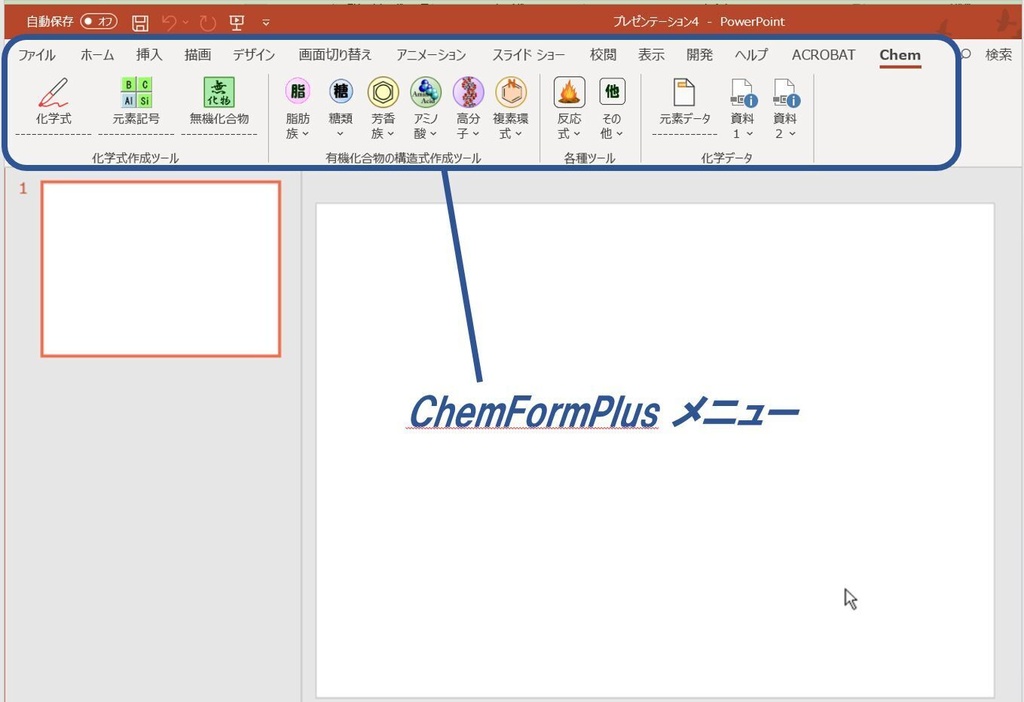Switch to the ヘルプ tab
Image resolution: width=1024 pixels, height=702 pixels.
[x=751, y=55]
